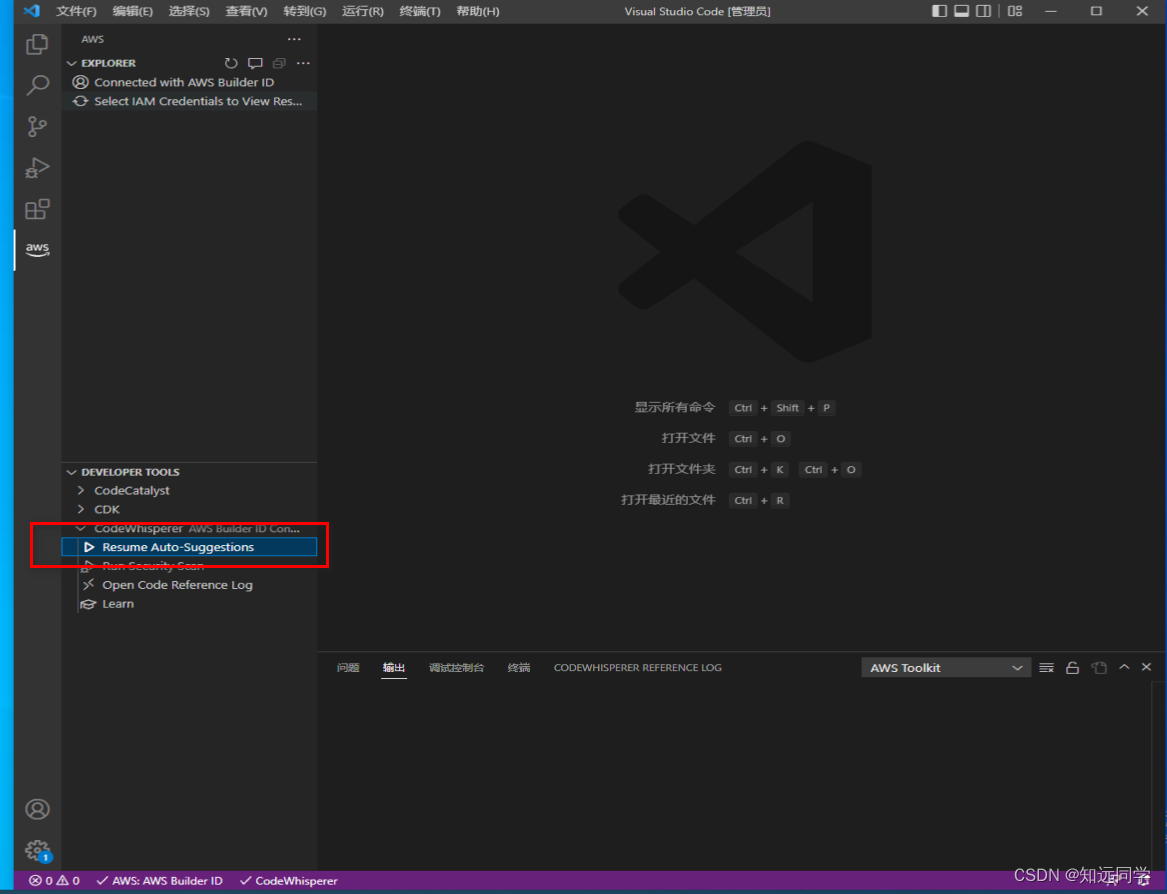The height and width of the screenshot is (894, 1167).
Task: Collapse the EXPLORER section
Action: coord(71,63)
